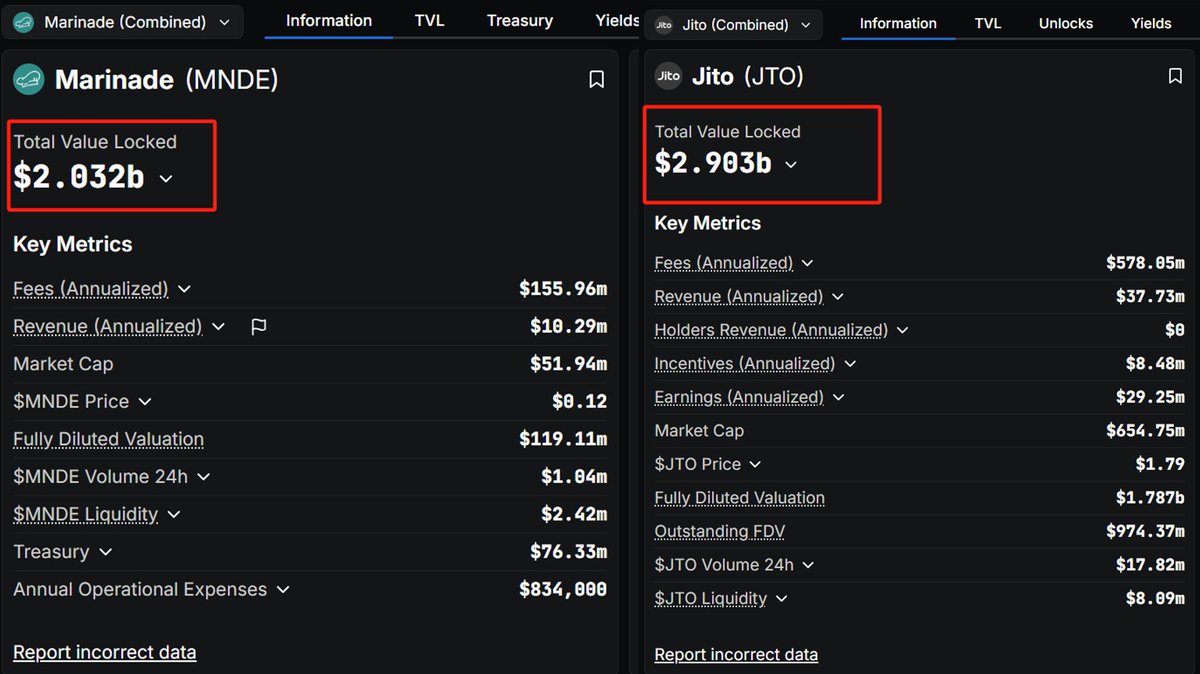The width and height of the screenshot is (1200, 674).
Task: Click the $29.25m earnings value
Action: point(1150,397)
